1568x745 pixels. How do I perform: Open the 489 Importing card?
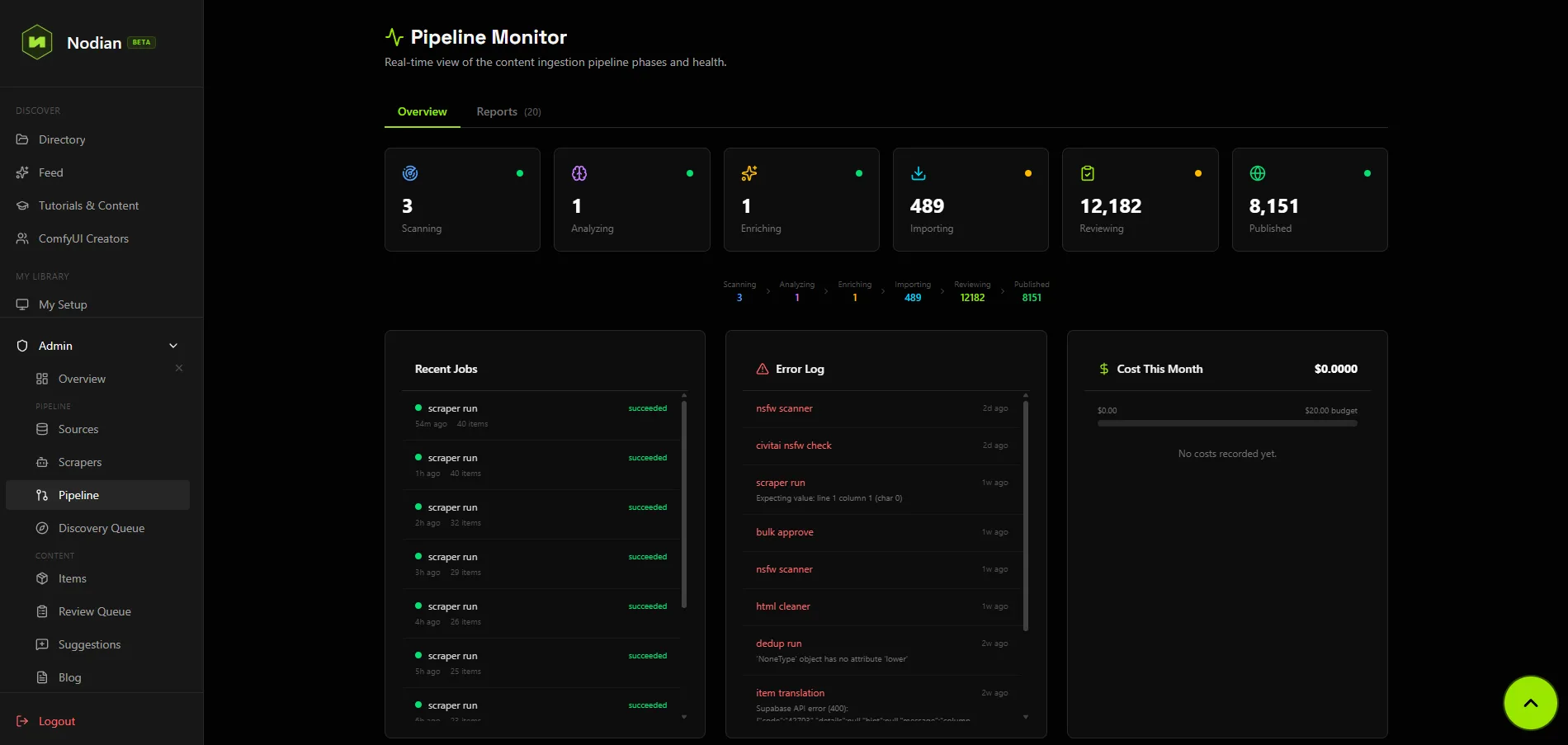pos(971,200)
